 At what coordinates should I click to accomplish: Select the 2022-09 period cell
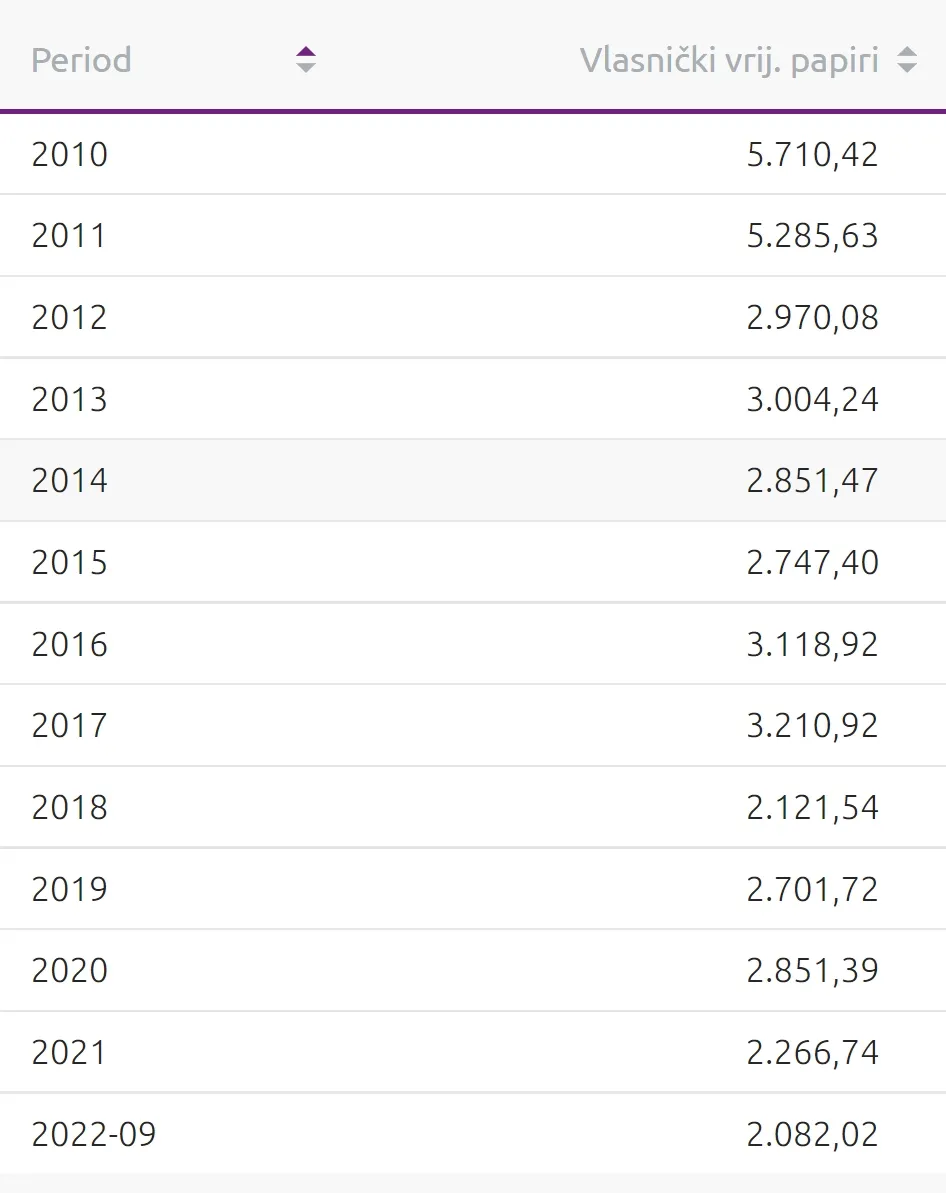pyautogui.click(x=94, y=1134)
